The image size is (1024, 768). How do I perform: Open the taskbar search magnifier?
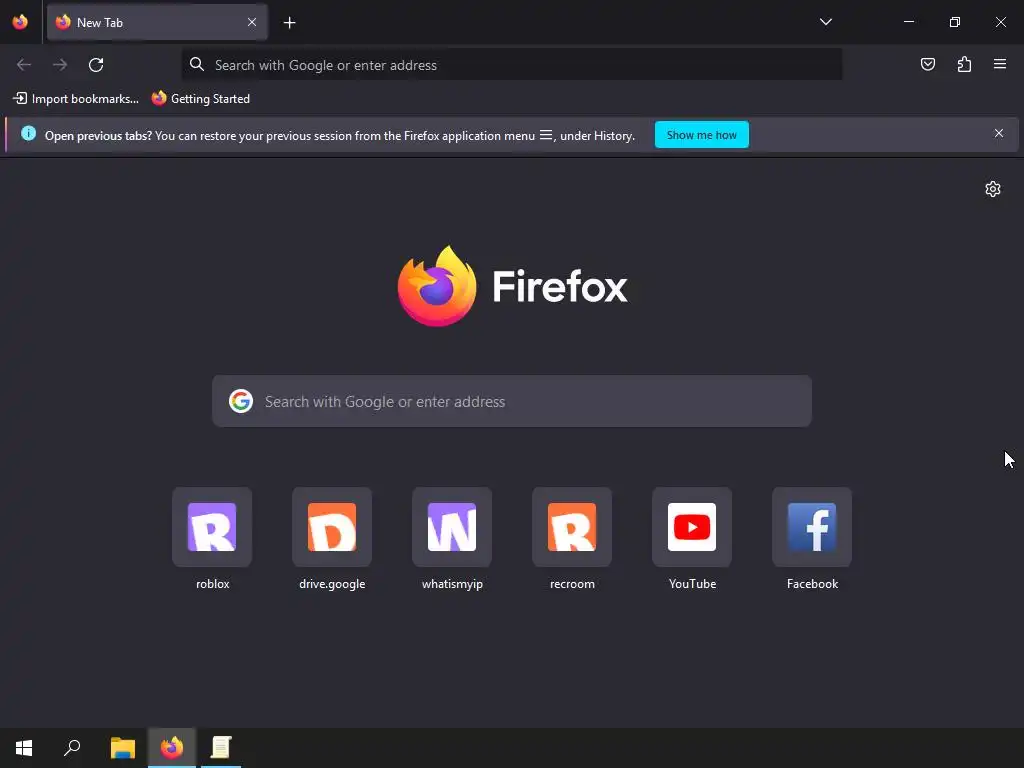(72, 748)
